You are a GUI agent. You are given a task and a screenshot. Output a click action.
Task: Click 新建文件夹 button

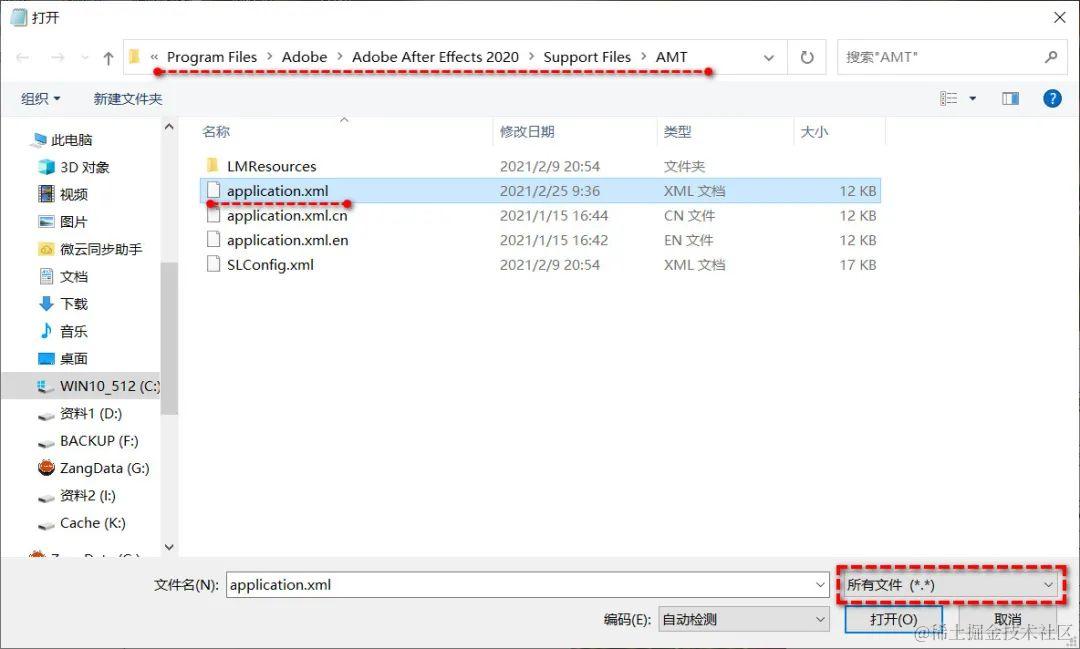tap(127, 99)
